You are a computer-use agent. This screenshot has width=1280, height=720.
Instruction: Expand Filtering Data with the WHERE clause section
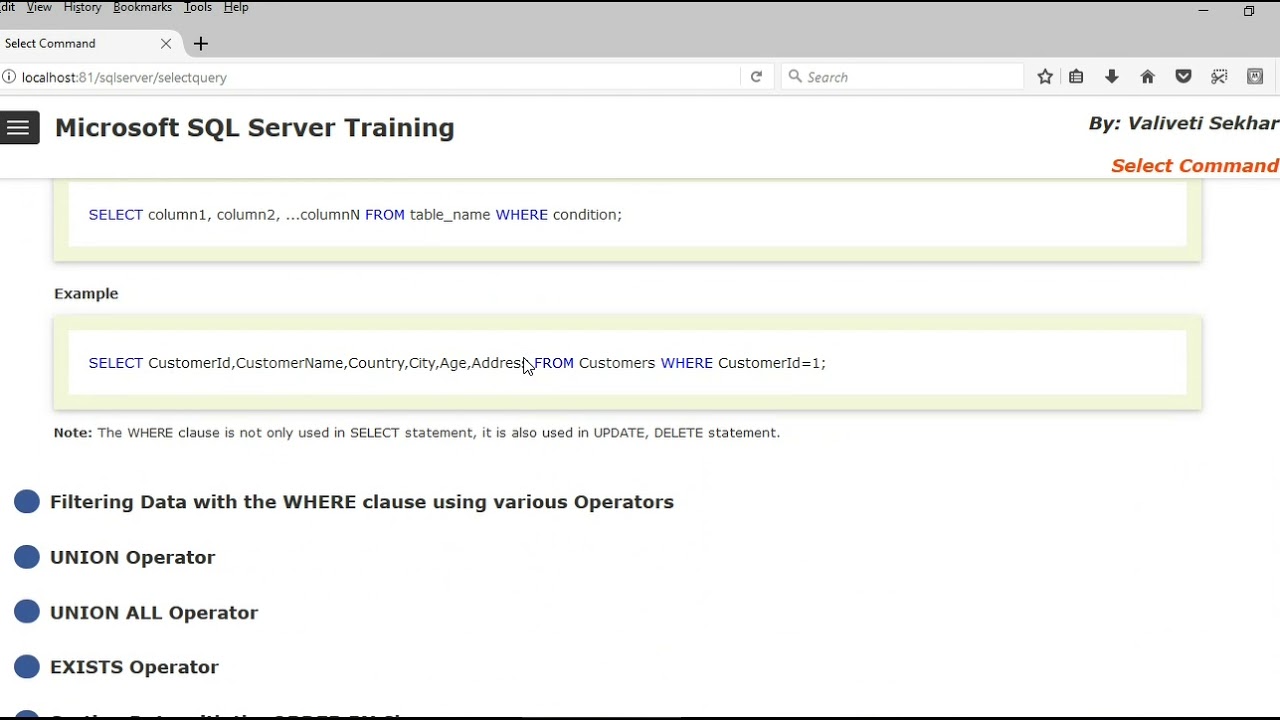(x=362, y=502)
